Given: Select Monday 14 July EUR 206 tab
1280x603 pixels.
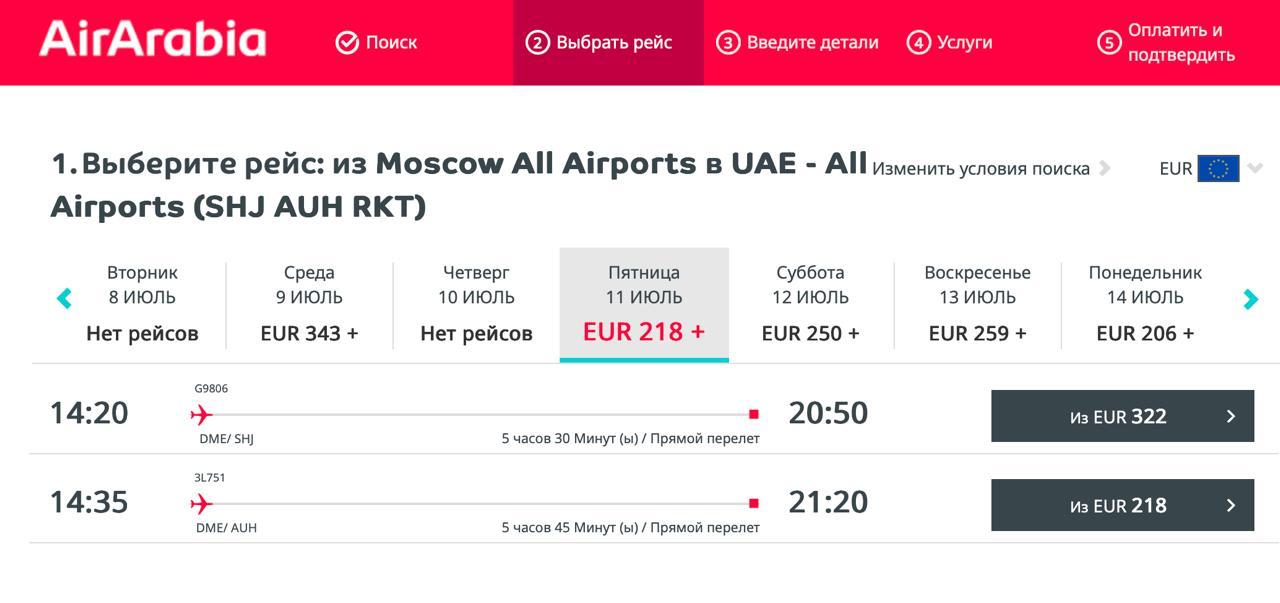Looking at the screenshot, I should point(1145,303).
